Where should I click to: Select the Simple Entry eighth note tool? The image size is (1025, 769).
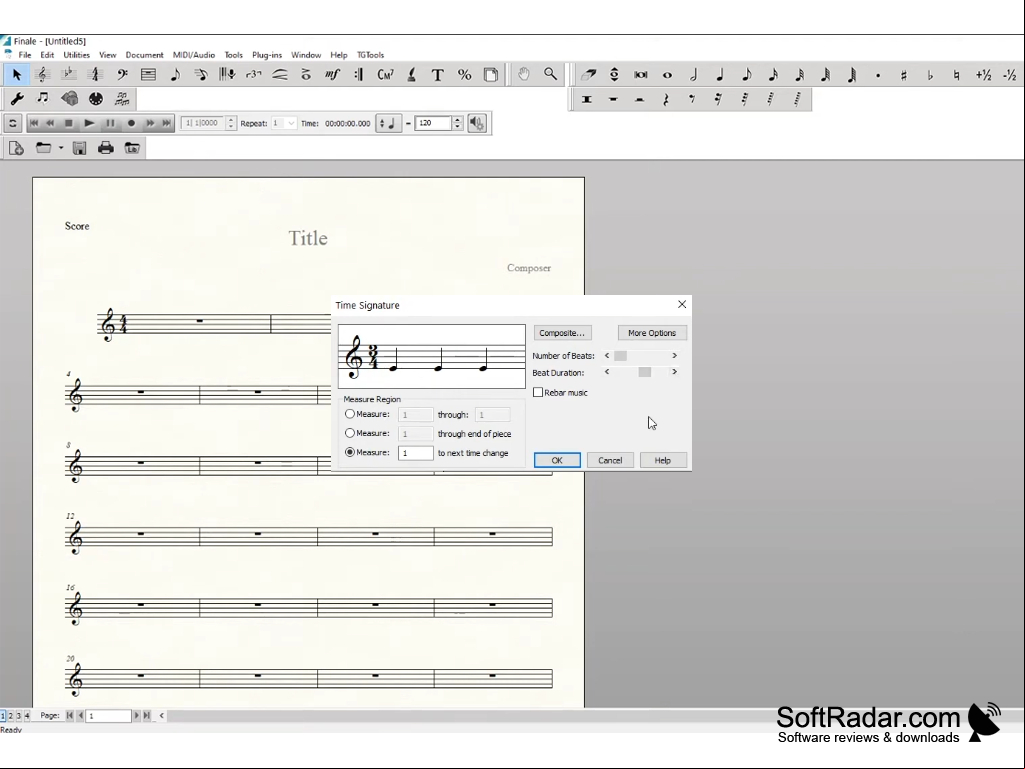175,75
